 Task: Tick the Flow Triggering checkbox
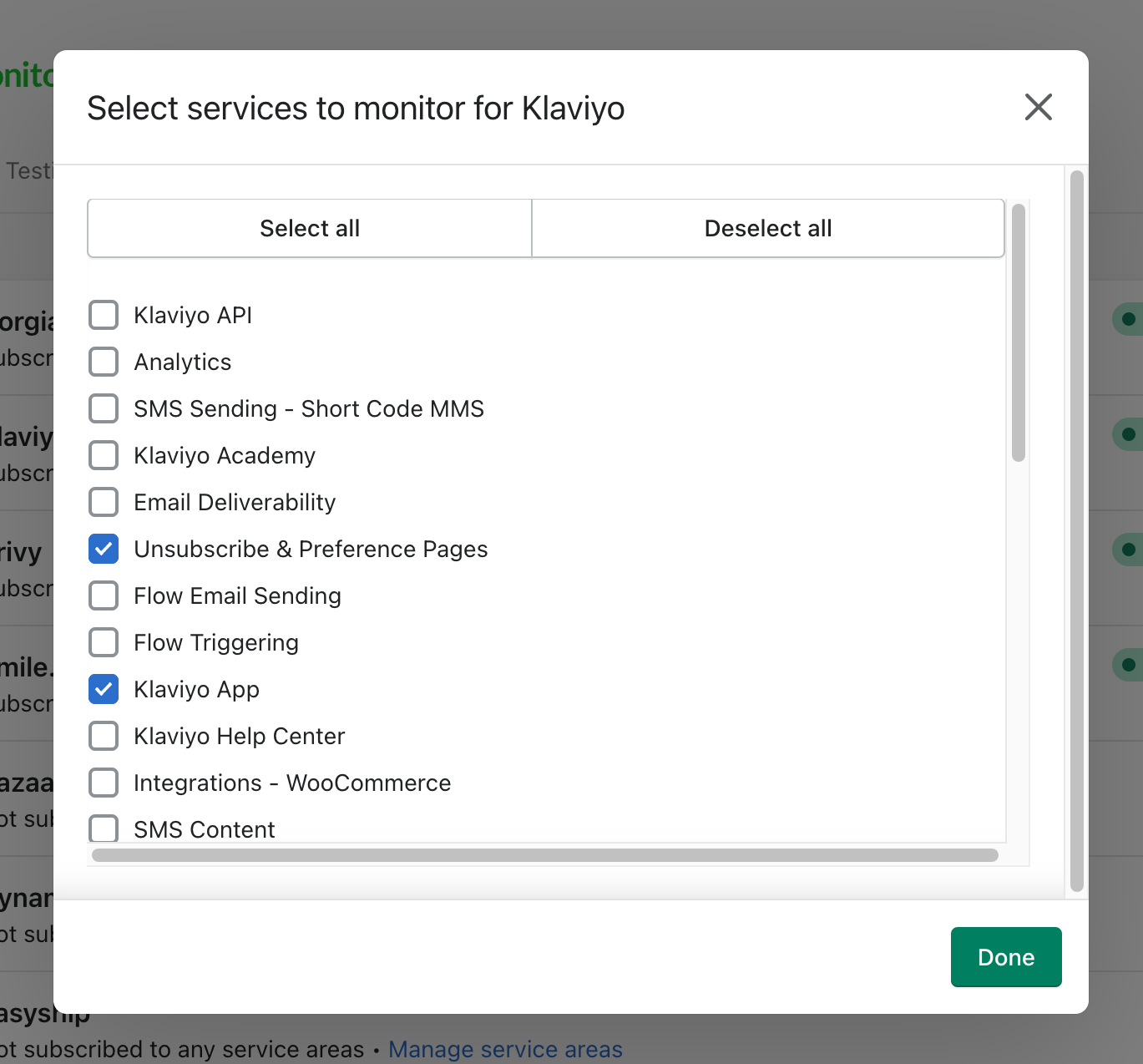coord(104,643)
